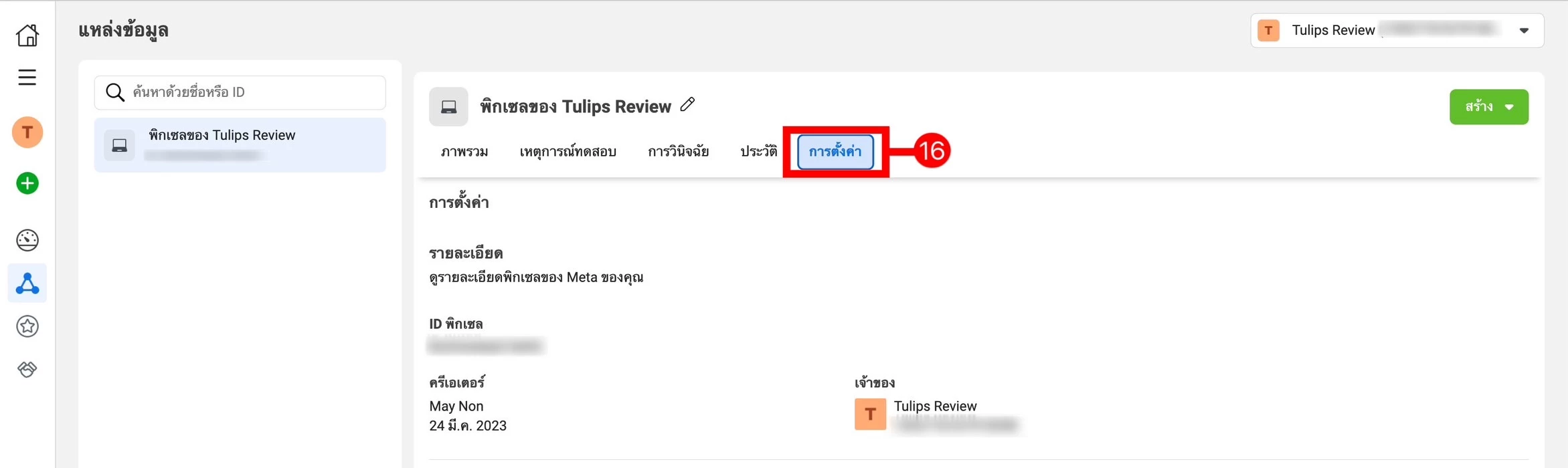This screenshot has width=1568, height=468.
Task: Switch to the การวินิจฉัย tab
Action: pos(678,152)
